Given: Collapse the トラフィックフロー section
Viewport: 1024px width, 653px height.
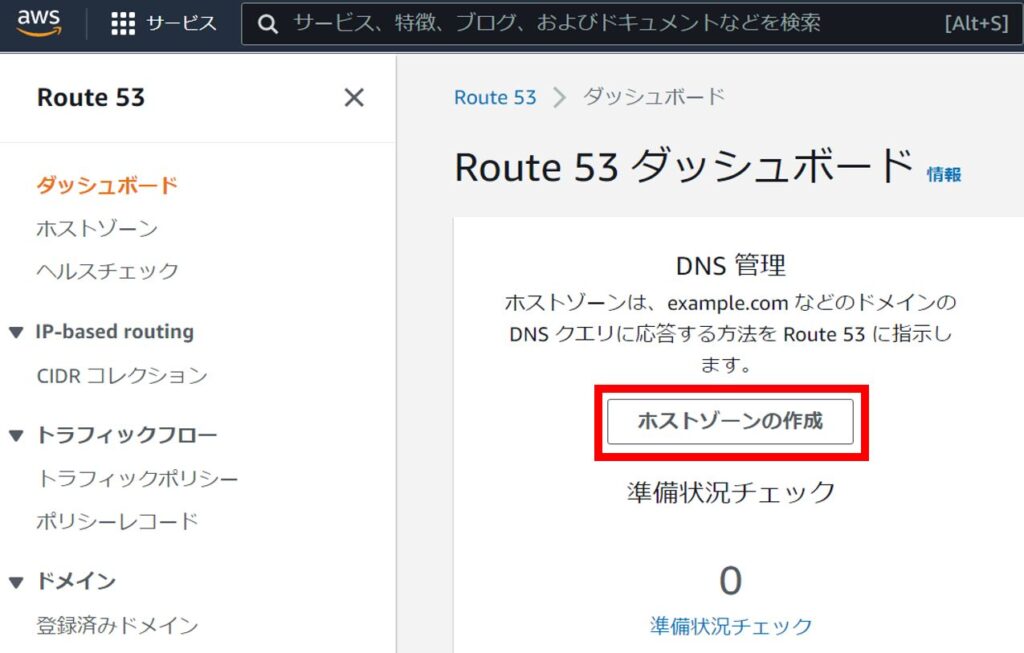Looking at the screenshot, I should [16, 435].
